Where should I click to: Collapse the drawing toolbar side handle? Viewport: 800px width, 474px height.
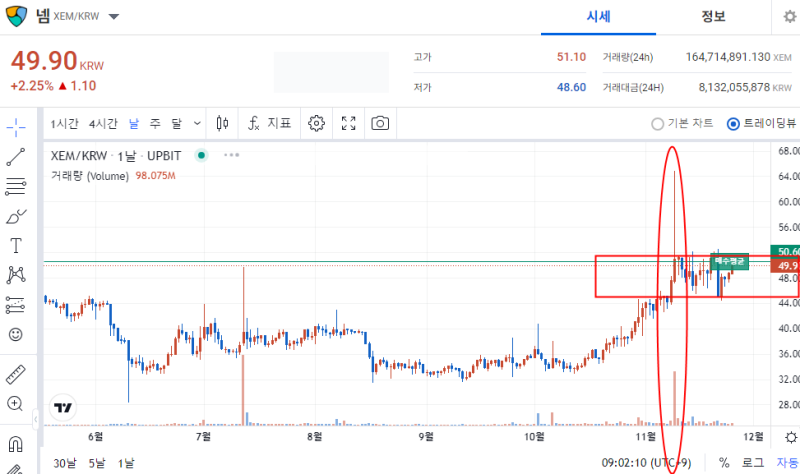click(36, 419)
